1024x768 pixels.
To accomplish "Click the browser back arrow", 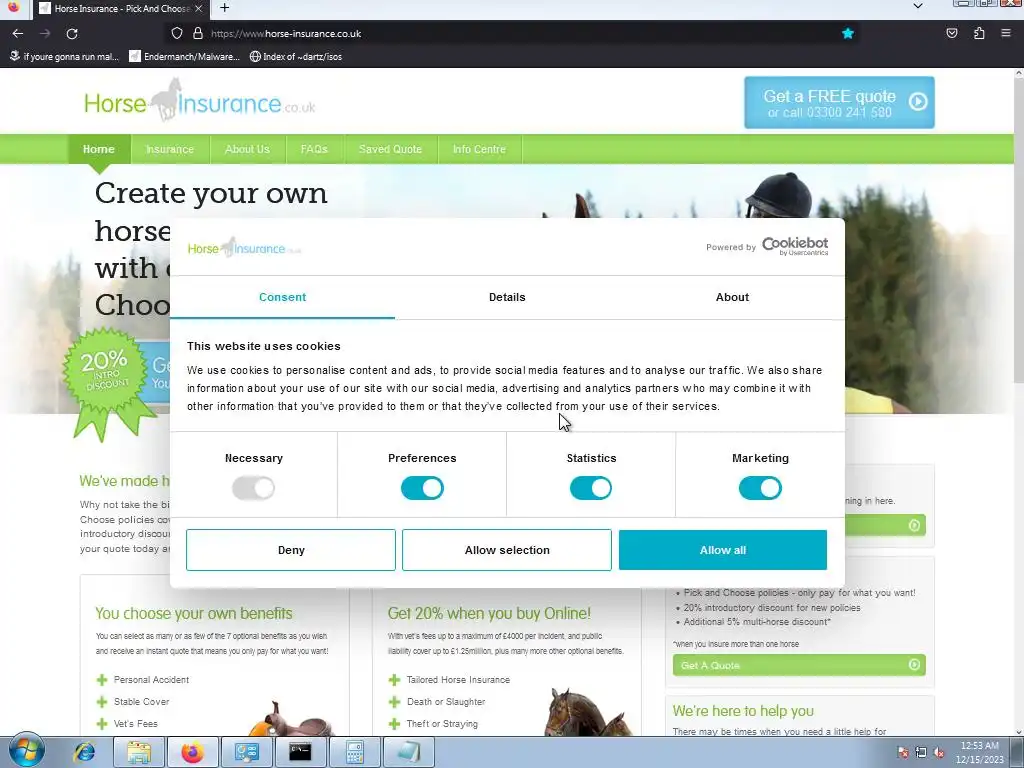I will click(18, 33).
